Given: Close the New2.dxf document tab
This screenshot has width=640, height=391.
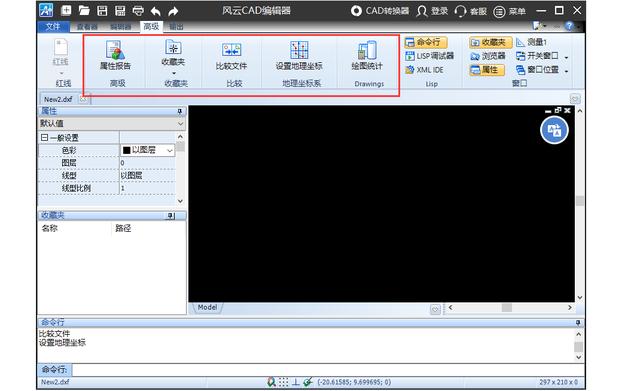Looking at the screenshot, I should click(x=83, y=99).
